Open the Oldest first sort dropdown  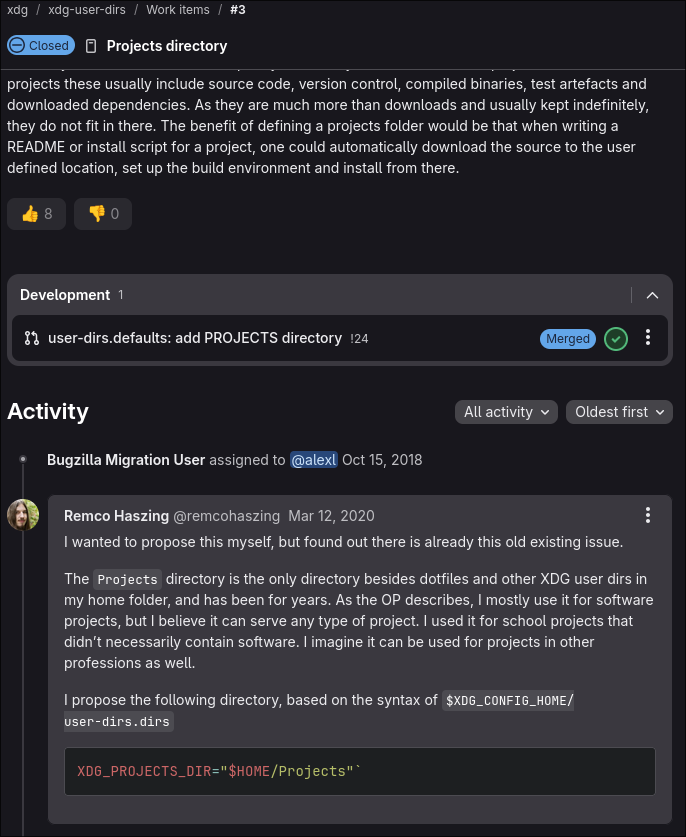pyautogui.click(x=619, y=412)
